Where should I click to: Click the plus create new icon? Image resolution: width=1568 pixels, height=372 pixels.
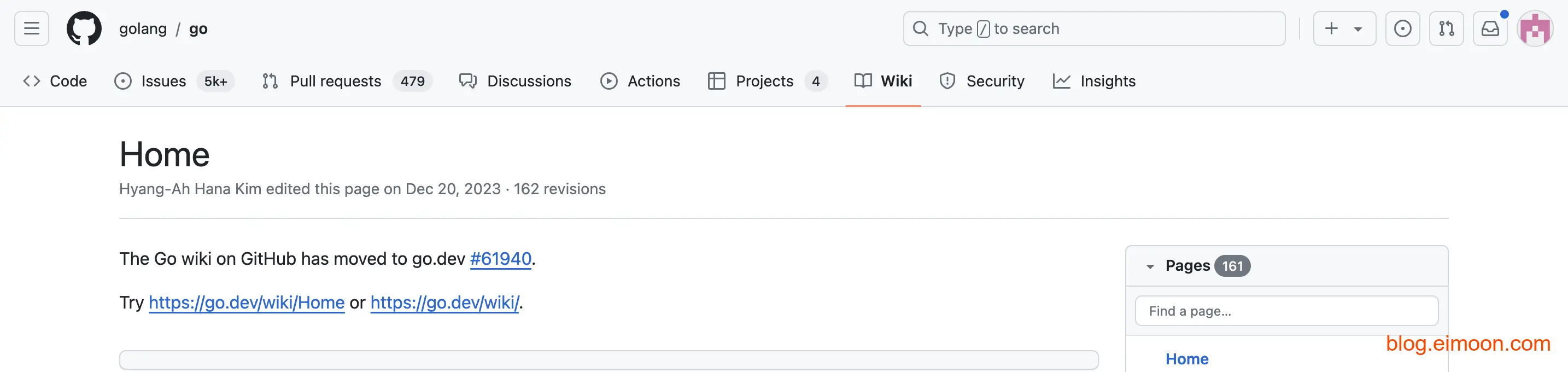(x=1331, y=28)
